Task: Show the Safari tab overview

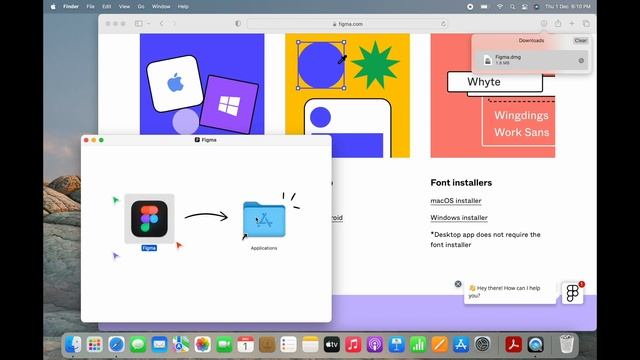Action: [x=586, y=24]
